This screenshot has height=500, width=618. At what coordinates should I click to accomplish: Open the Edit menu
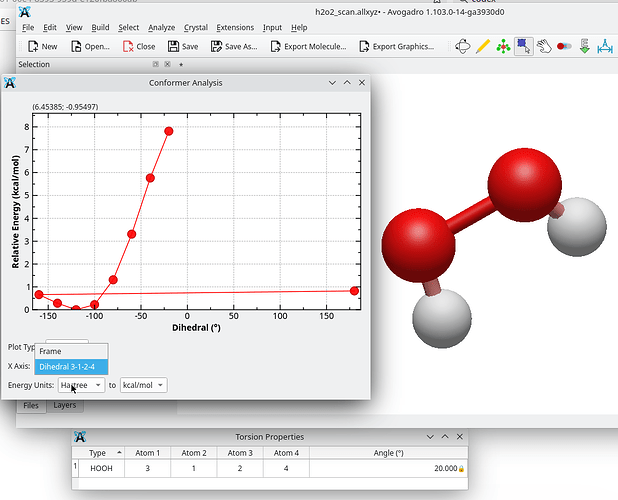50,28
